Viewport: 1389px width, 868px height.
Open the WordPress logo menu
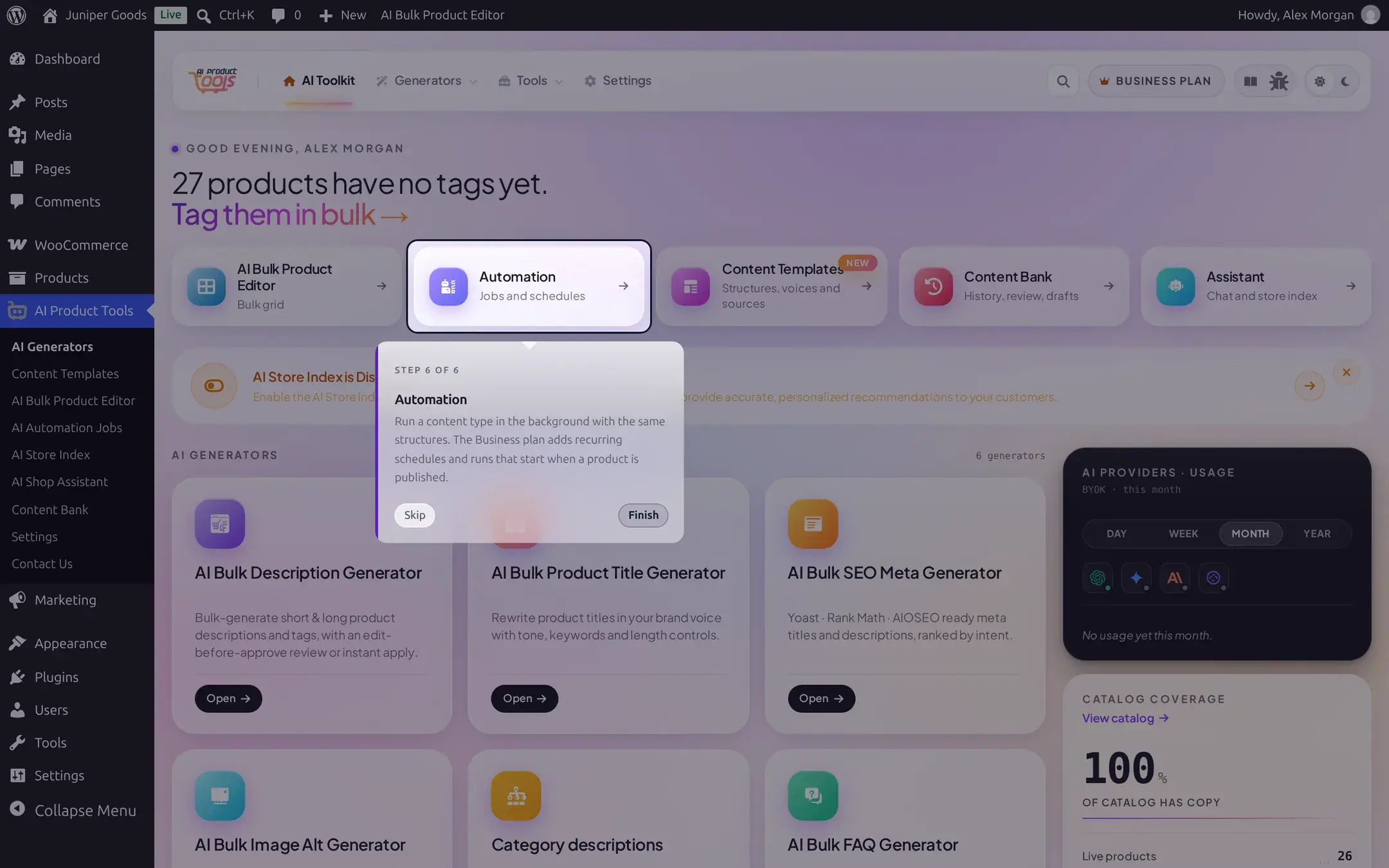(16, 15)
